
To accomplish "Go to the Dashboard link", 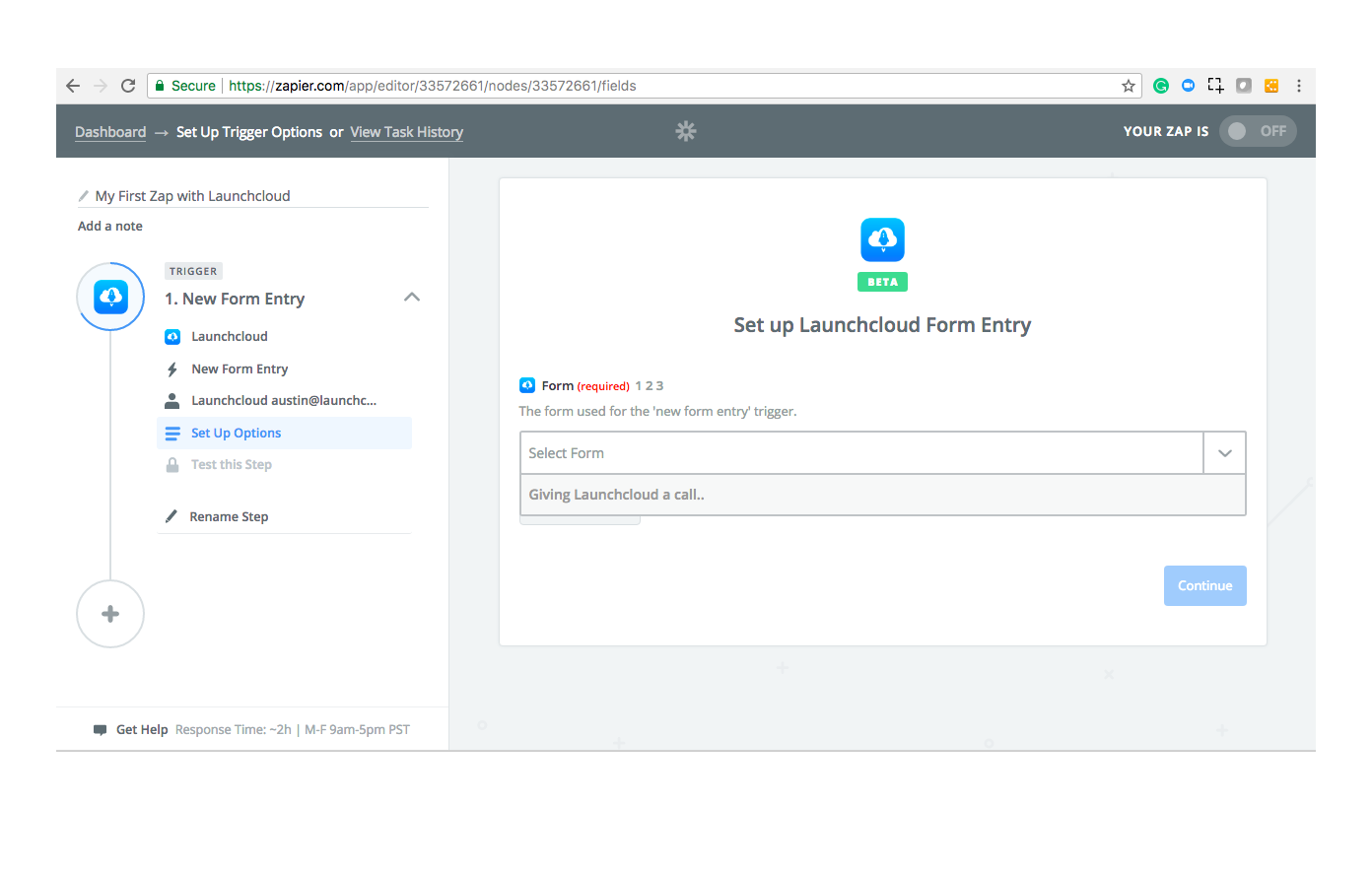I will click(110, 132).
